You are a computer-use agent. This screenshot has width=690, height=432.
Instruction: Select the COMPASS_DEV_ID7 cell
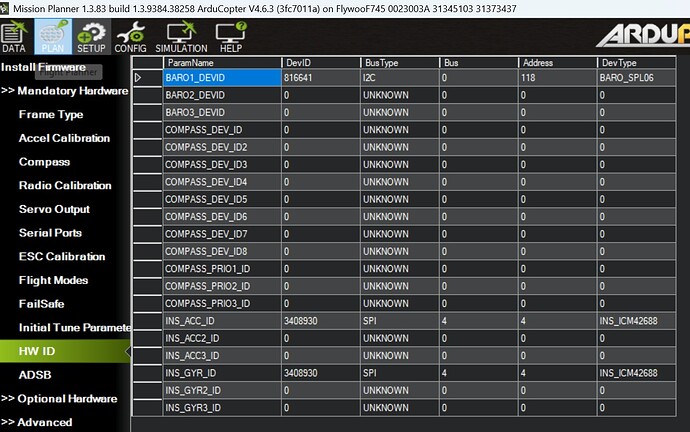222,234
